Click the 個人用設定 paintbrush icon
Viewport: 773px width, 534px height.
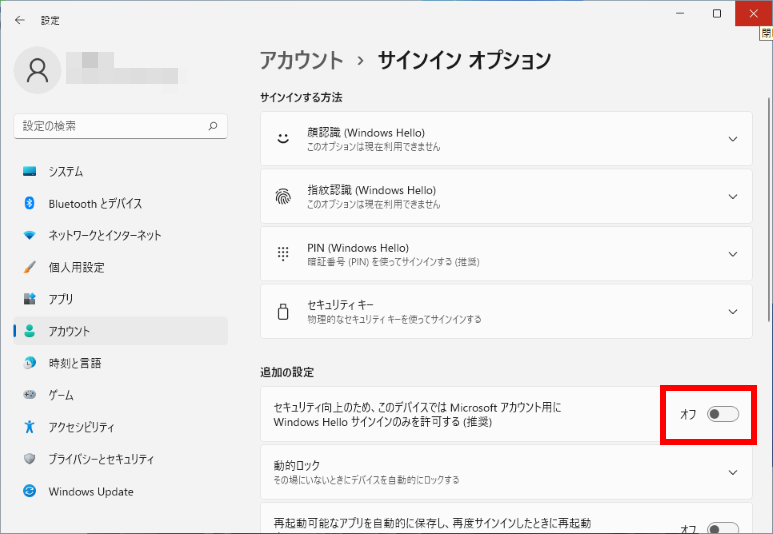[x=30, y=267]
